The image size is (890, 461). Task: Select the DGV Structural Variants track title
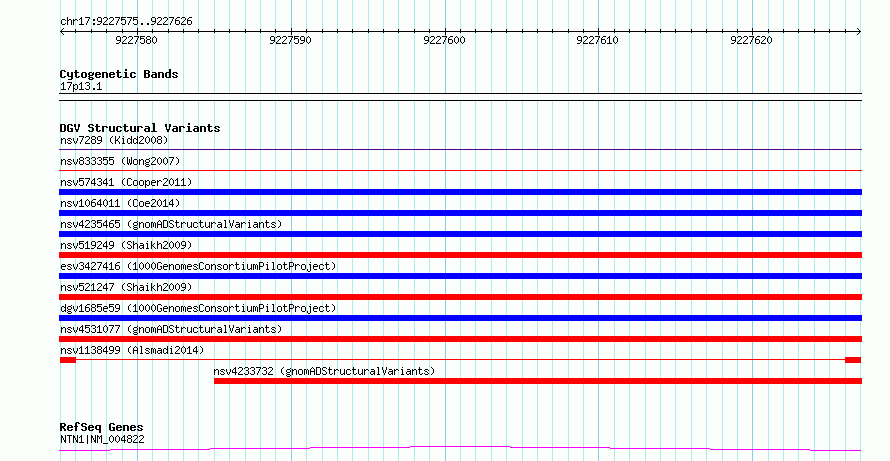[140, 128]
